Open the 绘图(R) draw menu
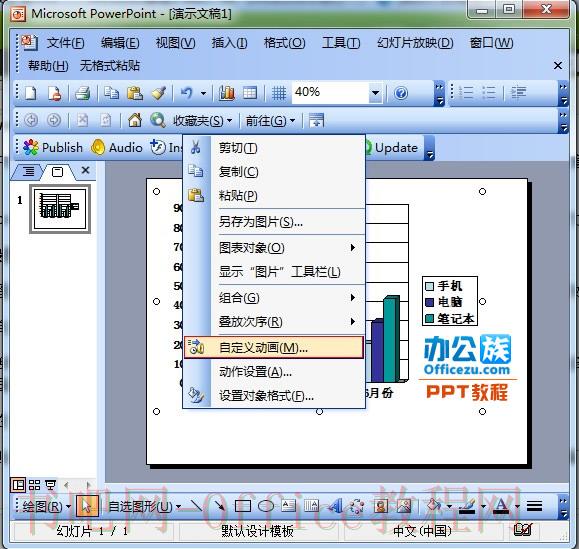Image resolution: width=579 pixels, height=549 pixels. 47,507
